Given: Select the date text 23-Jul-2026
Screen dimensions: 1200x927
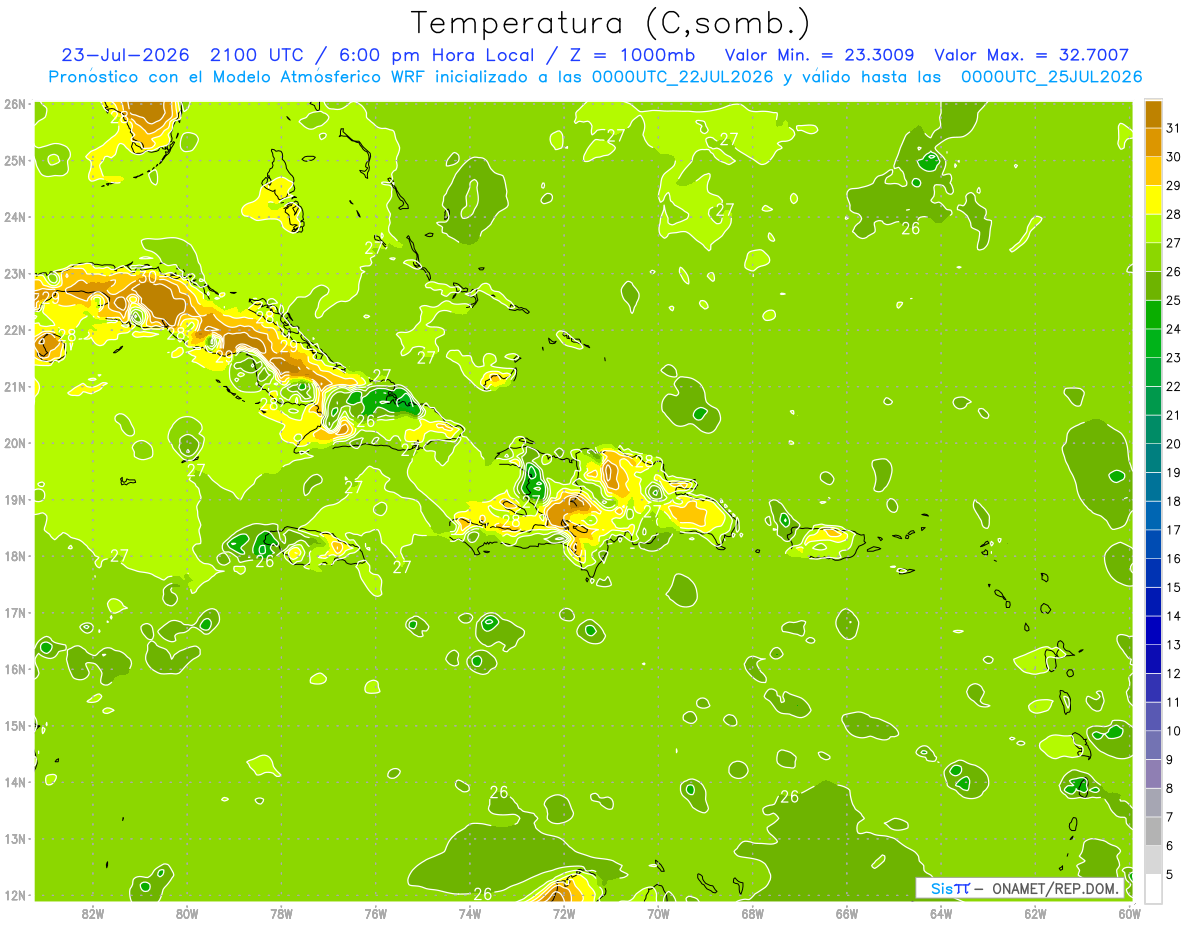Looking at the screenshot, I should tap(125, 55).
